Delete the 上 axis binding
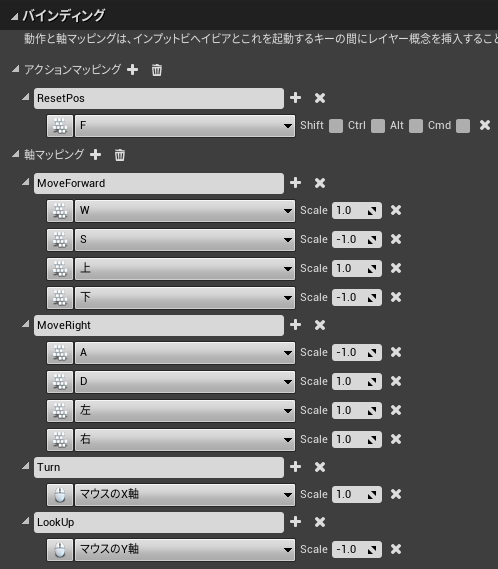This screenshot has width=498, height=569. click(396, 268)
